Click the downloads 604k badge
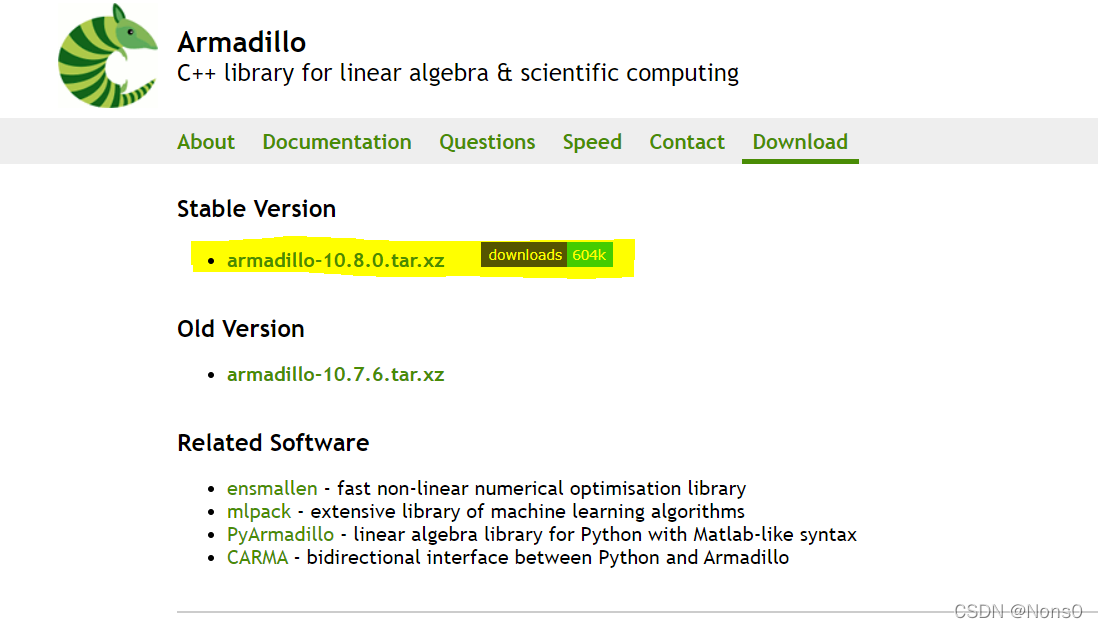Screen dimensions: 1098x628 546,255
